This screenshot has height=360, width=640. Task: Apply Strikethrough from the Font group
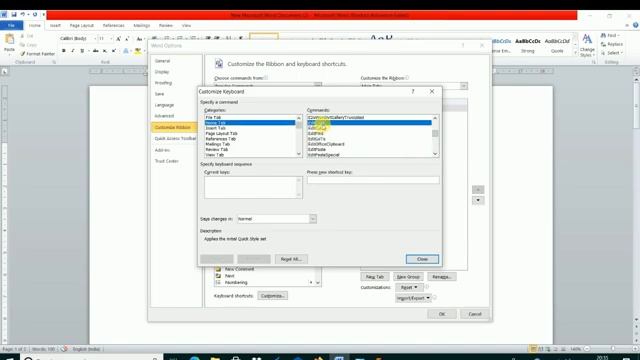96,51
